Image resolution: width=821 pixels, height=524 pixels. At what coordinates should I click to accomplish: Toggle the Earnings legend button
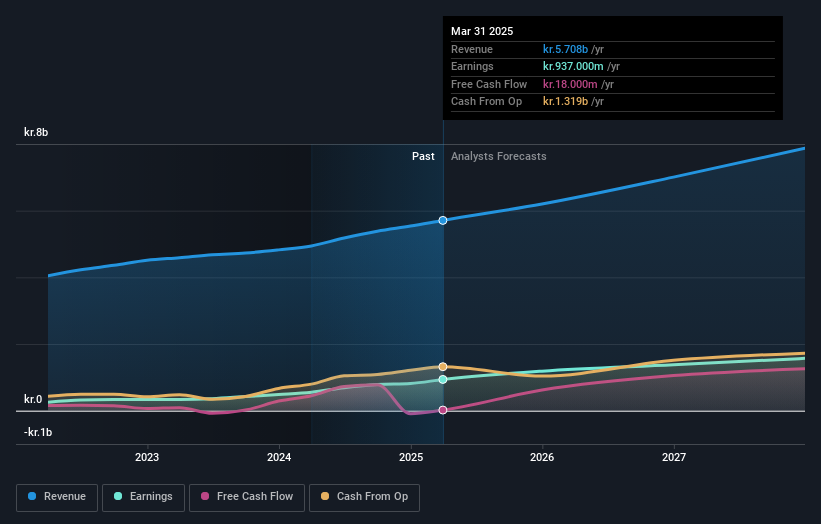click(x=143, y=497)
